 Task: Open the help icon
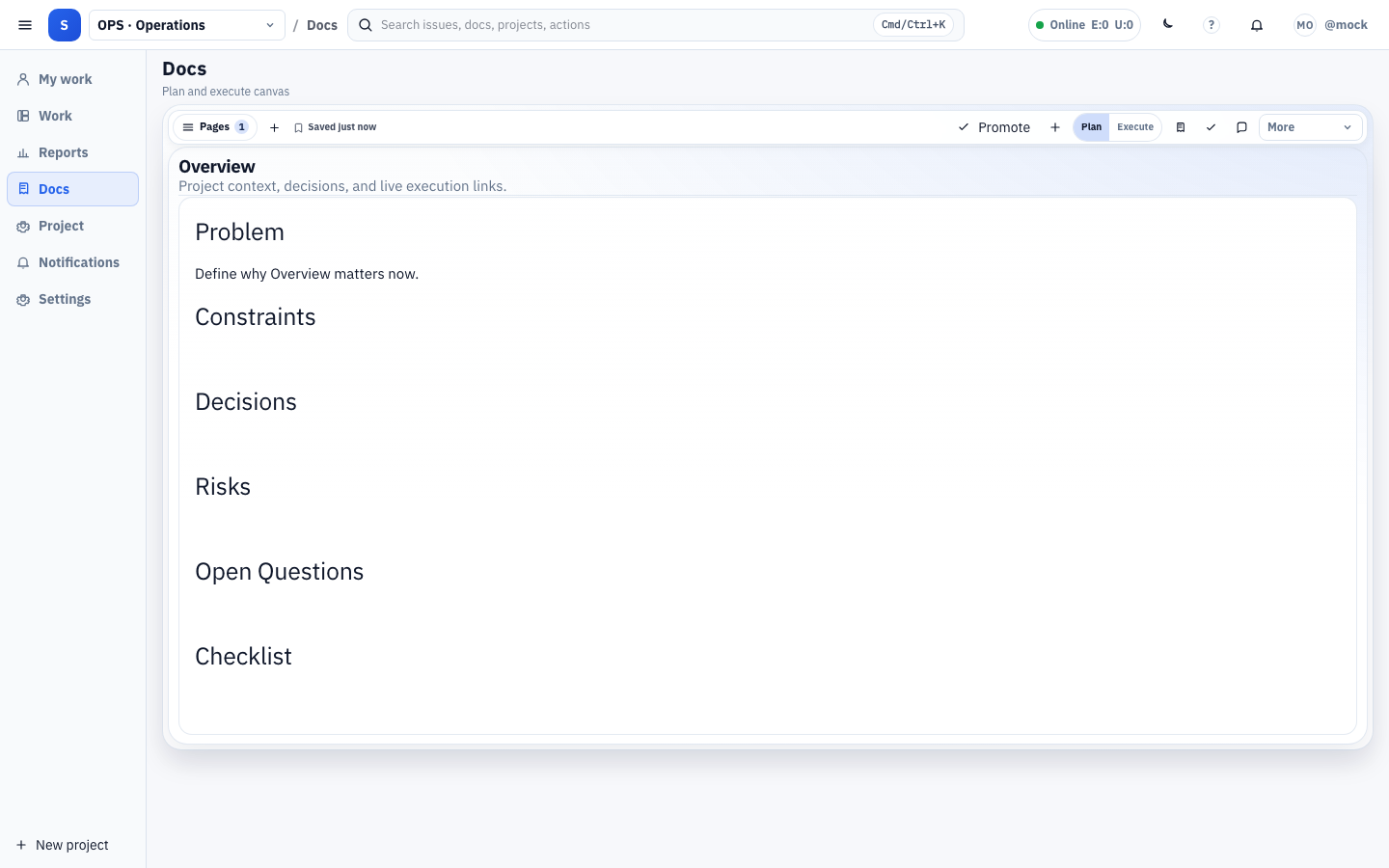(1211, 24)
